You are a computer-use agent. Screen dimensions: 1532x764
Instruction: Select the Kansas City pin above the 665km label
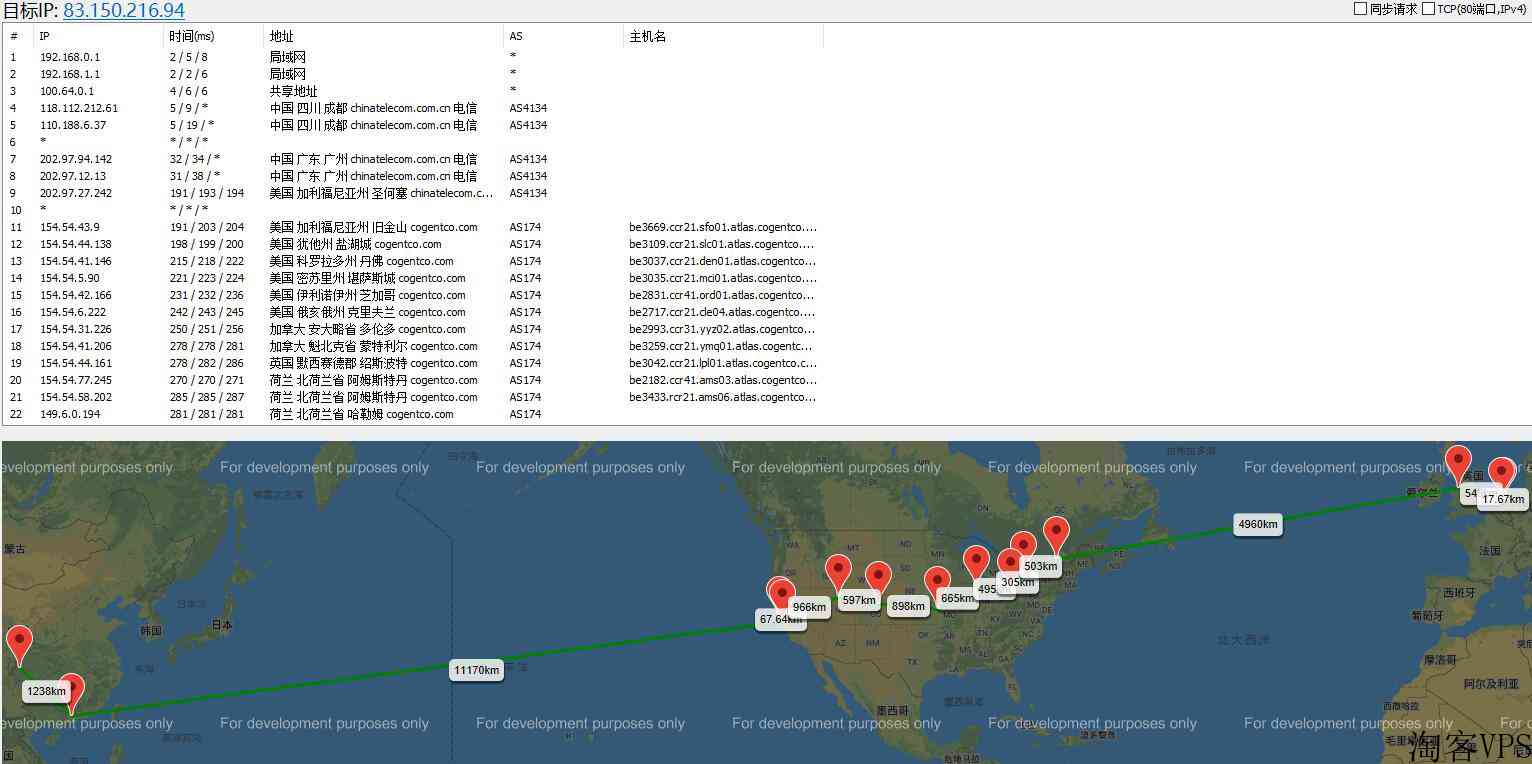coord(937,582)
